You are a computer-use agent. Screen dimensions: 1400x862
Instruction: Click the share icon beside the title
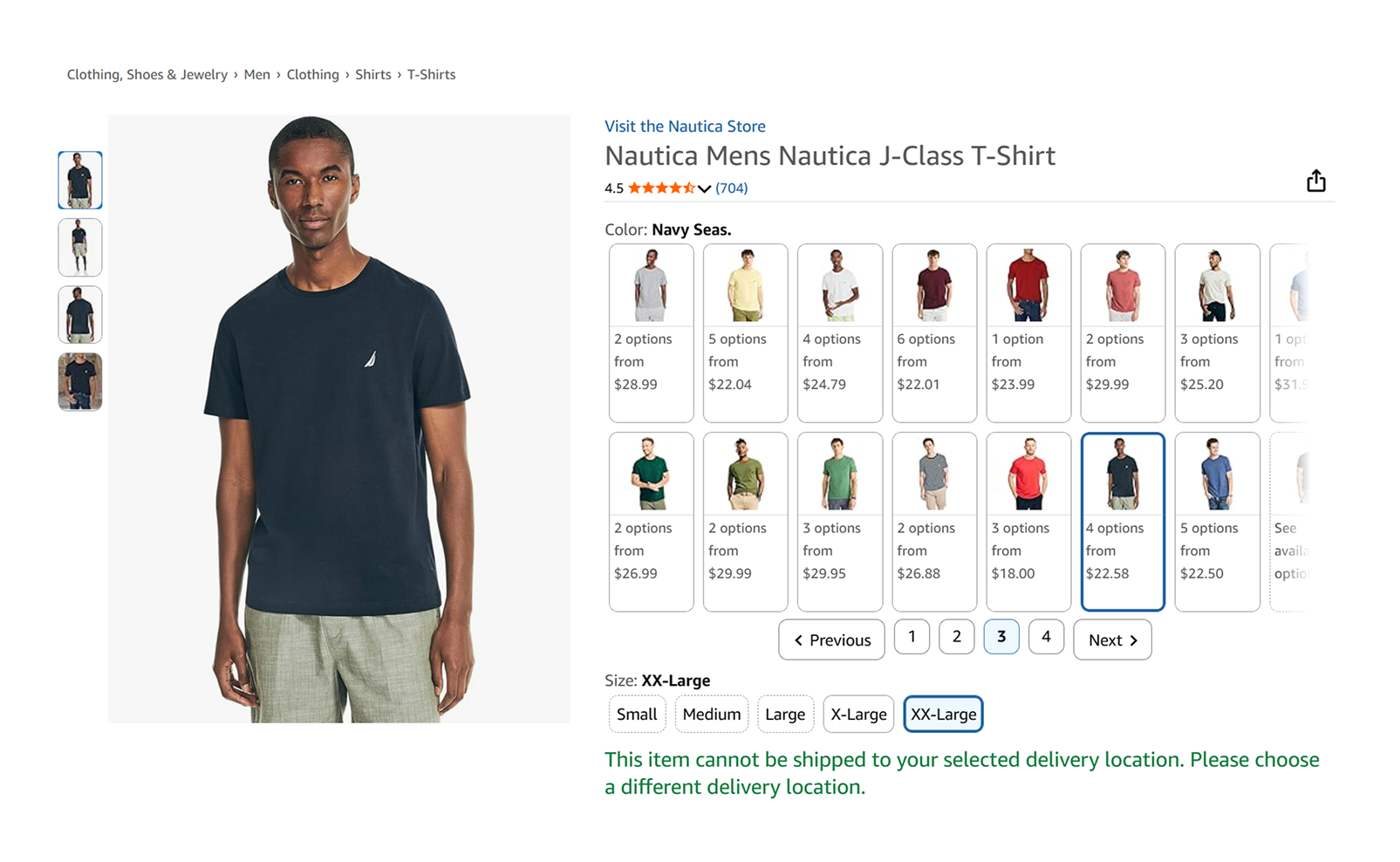(x=1315, y=181)
